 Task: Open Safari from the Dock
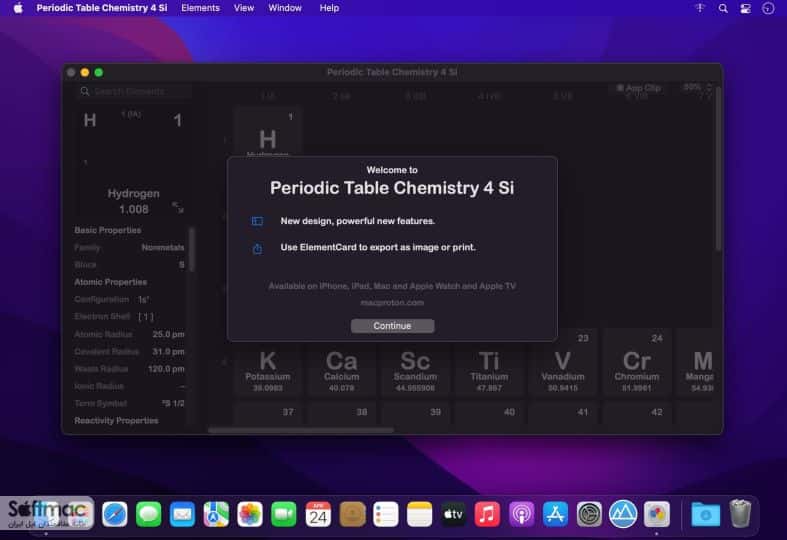coord(114,514)
